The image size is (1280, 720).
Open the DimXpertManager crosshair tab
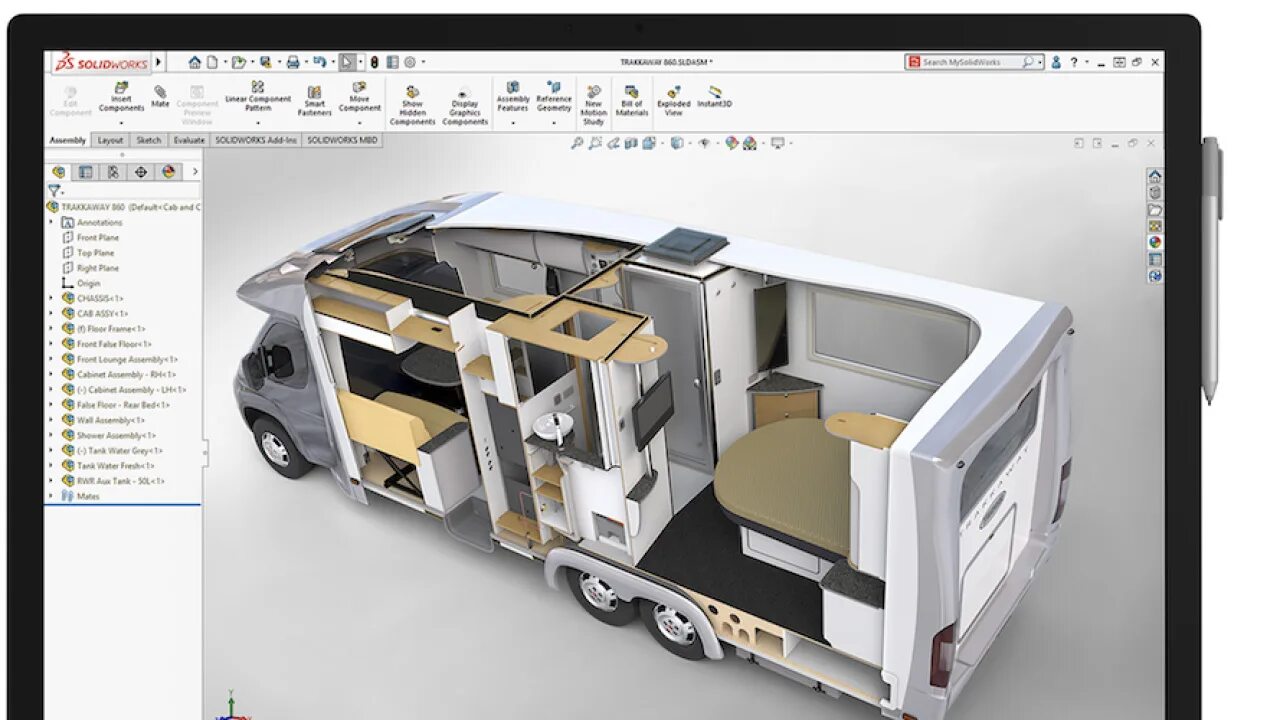(140, 172)
